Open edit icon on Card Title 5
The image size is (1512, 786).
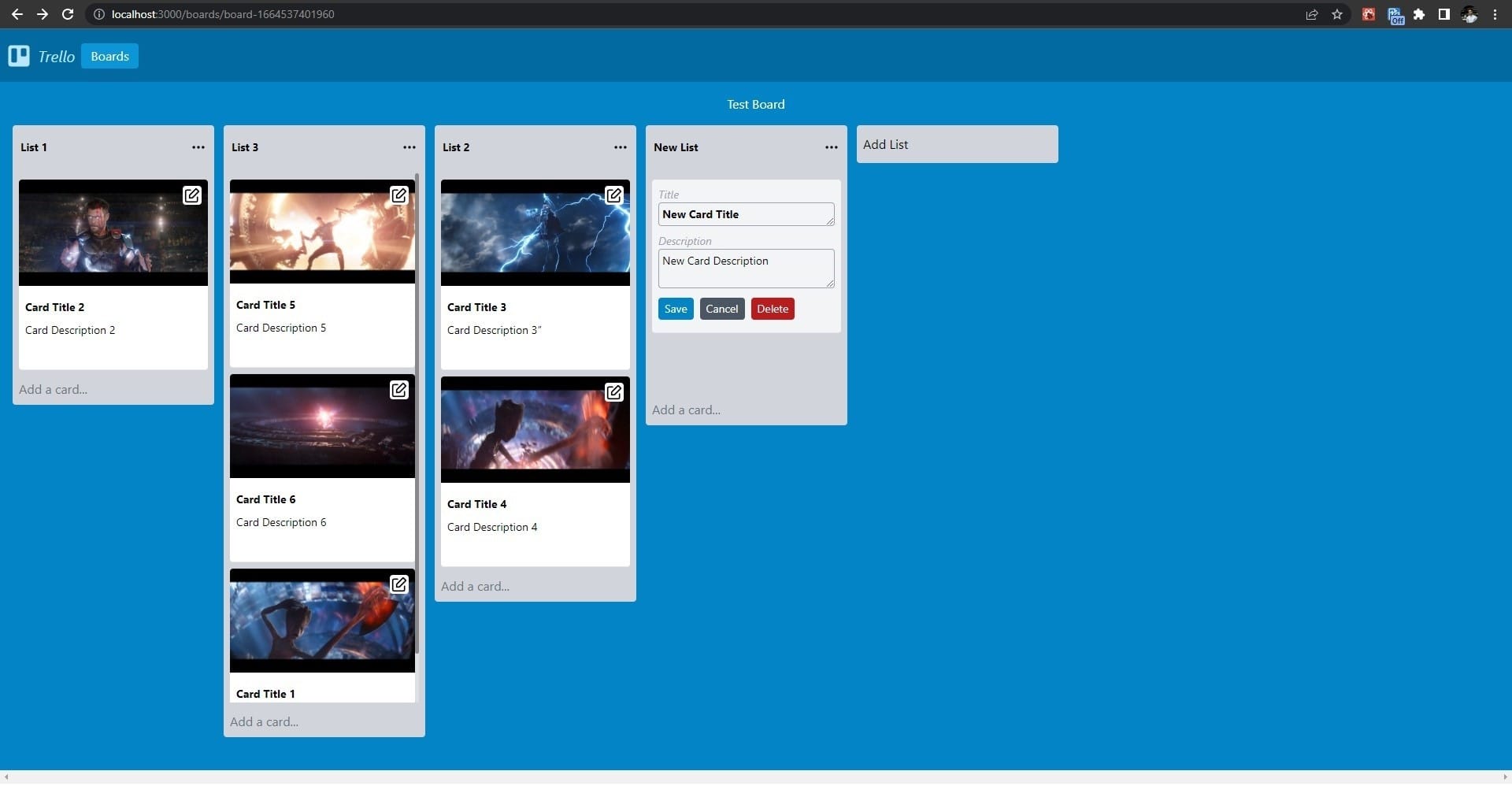399,195
